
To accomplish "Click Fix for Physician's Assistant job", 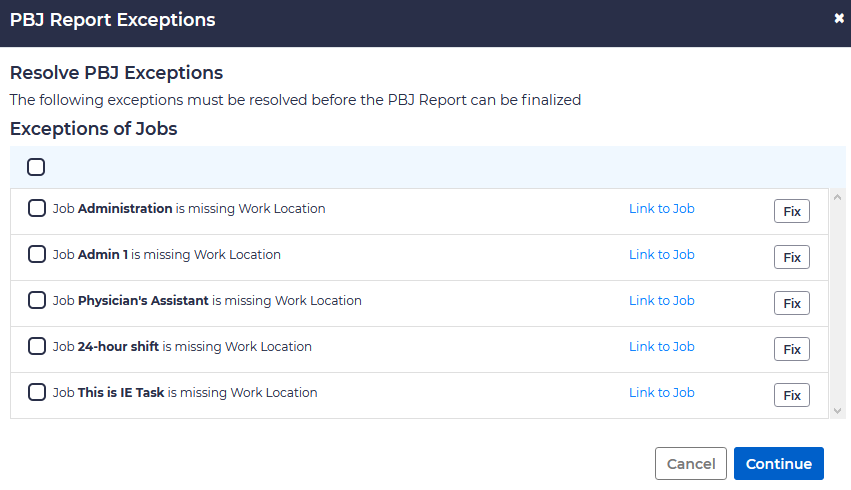I will click(x=791, y=303).
